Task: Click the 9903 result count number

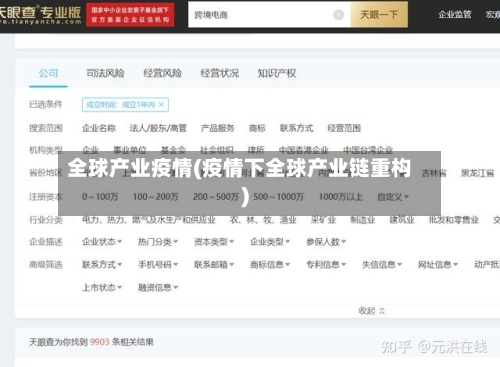Action: point(99,342)
